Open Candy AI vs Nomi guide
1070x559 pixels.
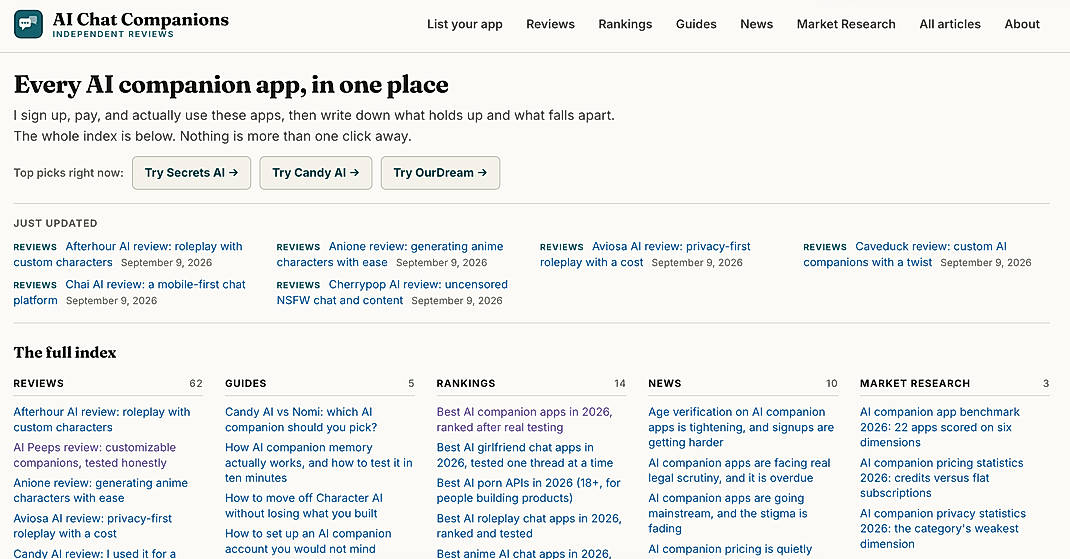pos(301,419)
